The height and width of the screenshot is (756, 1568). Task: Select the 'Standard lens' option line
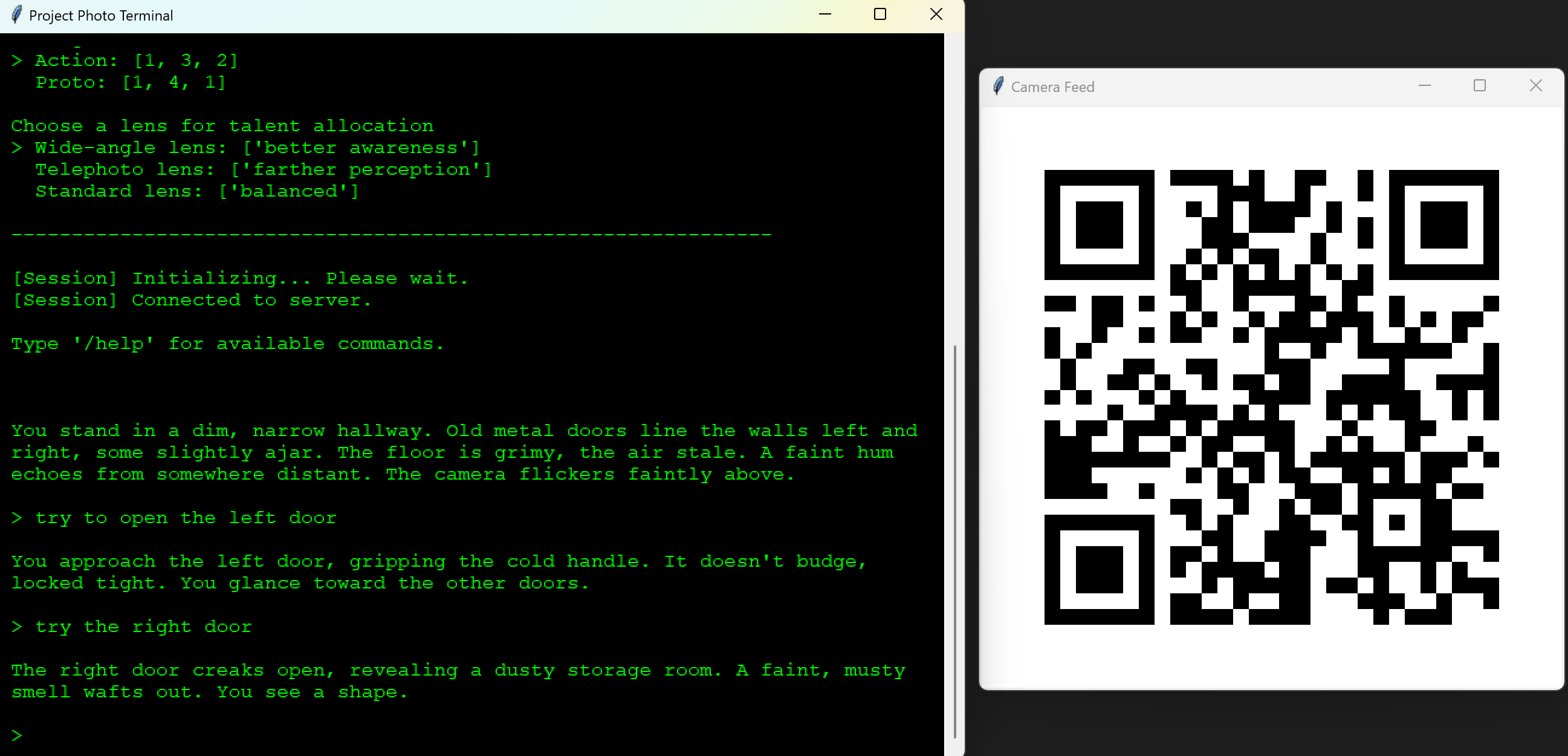tap(197, 192)
